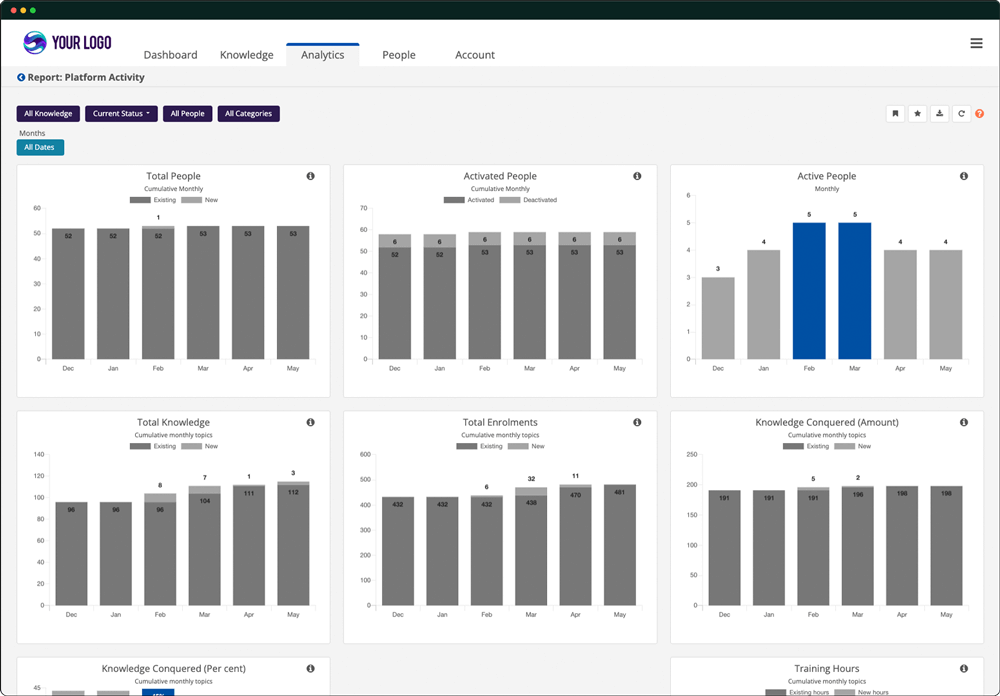Switch to the Dashboard tab
1000x696 pixels.
coord(170,55)
